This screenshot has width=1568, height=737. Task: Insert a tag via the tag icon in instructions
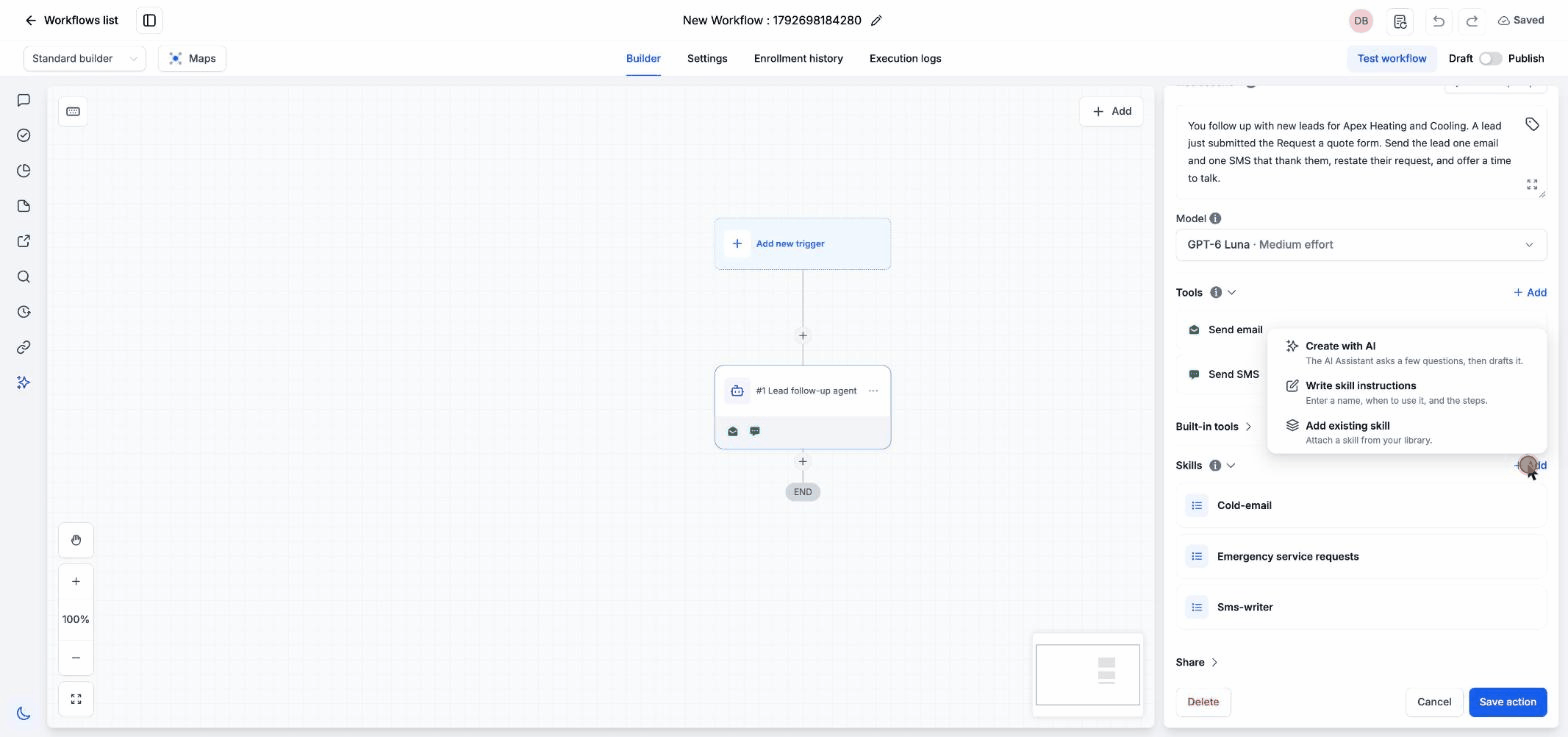tap(1531, 124)
